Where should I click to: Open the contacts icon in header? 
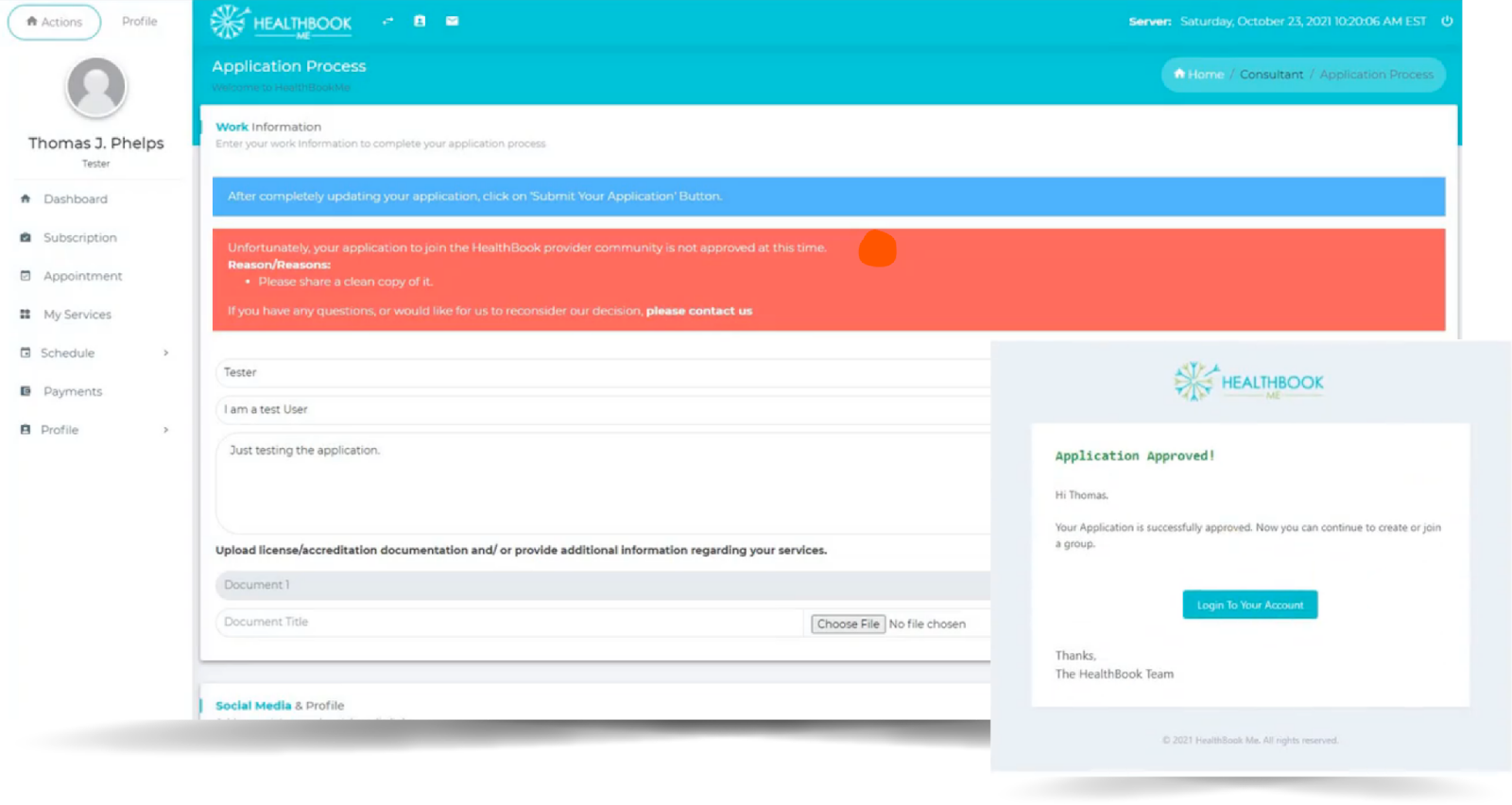[x=420, y=21]
